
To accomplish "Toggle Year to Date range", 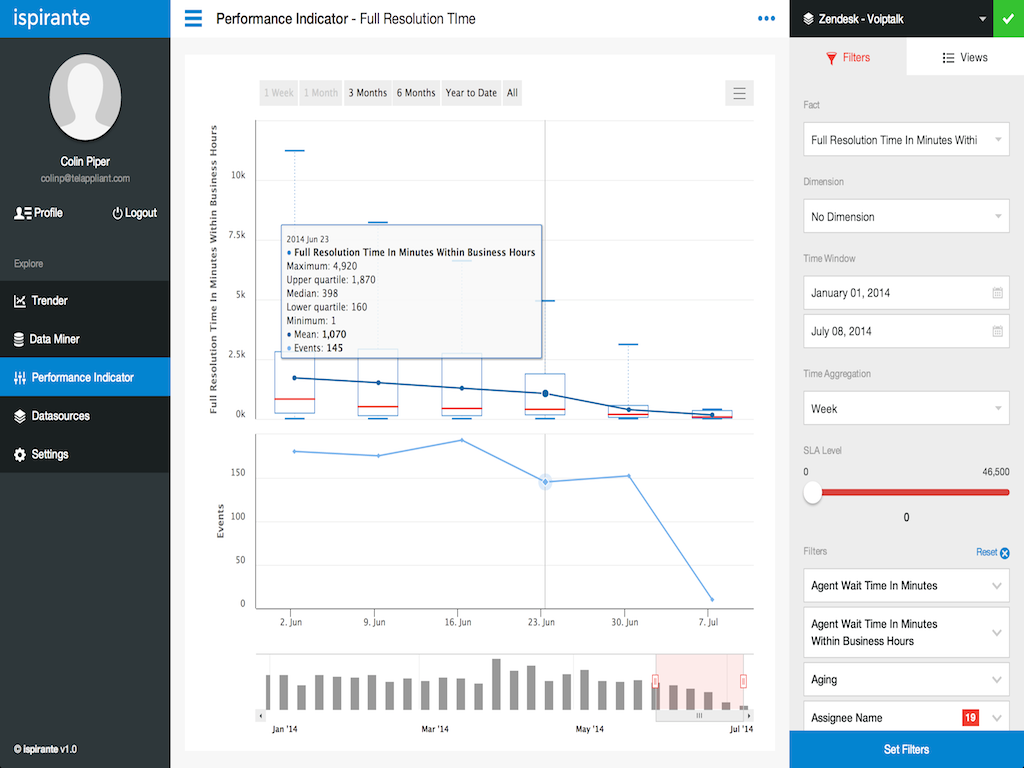I will tap(471, 93).
